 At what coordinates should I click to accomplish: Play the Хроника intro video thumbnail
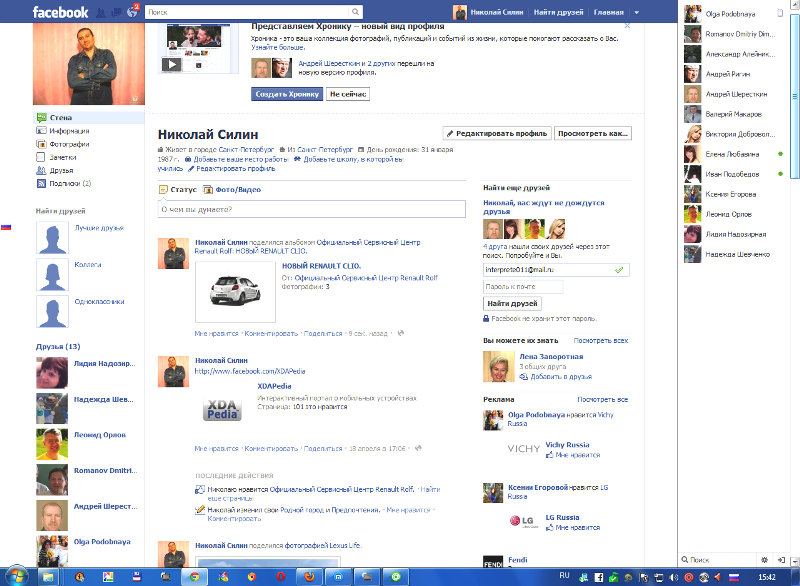(198, 47)
